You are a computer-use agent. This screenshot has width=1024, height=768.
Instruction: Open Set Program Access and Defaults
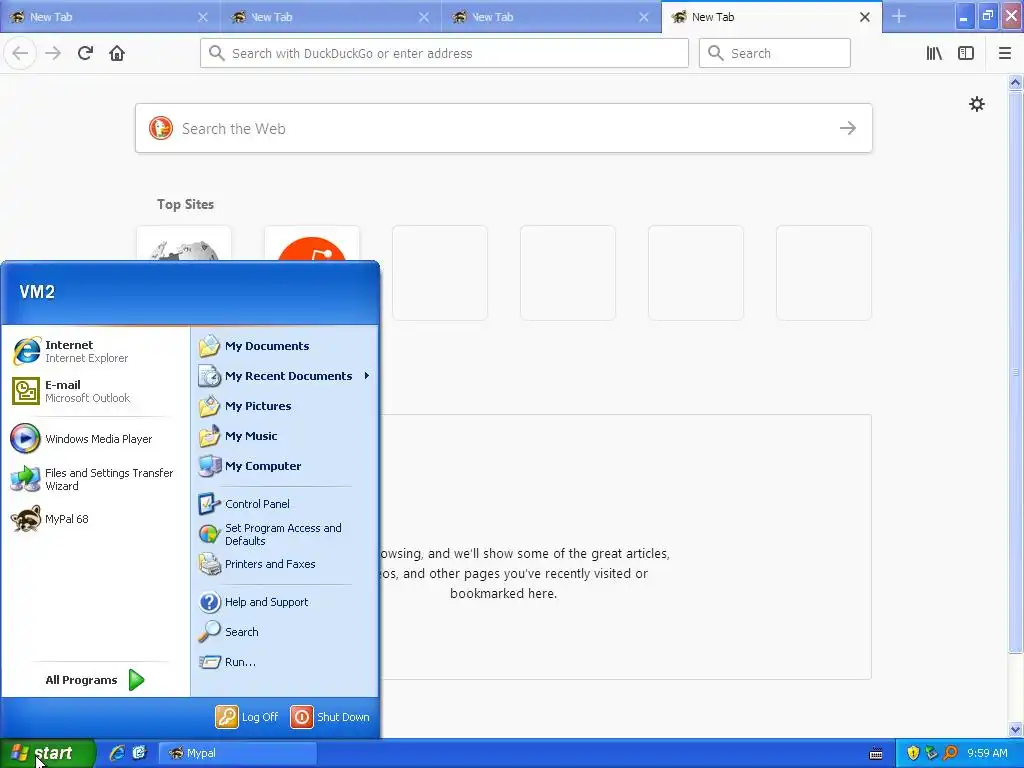pyautogui.click(x=285, y=534)
